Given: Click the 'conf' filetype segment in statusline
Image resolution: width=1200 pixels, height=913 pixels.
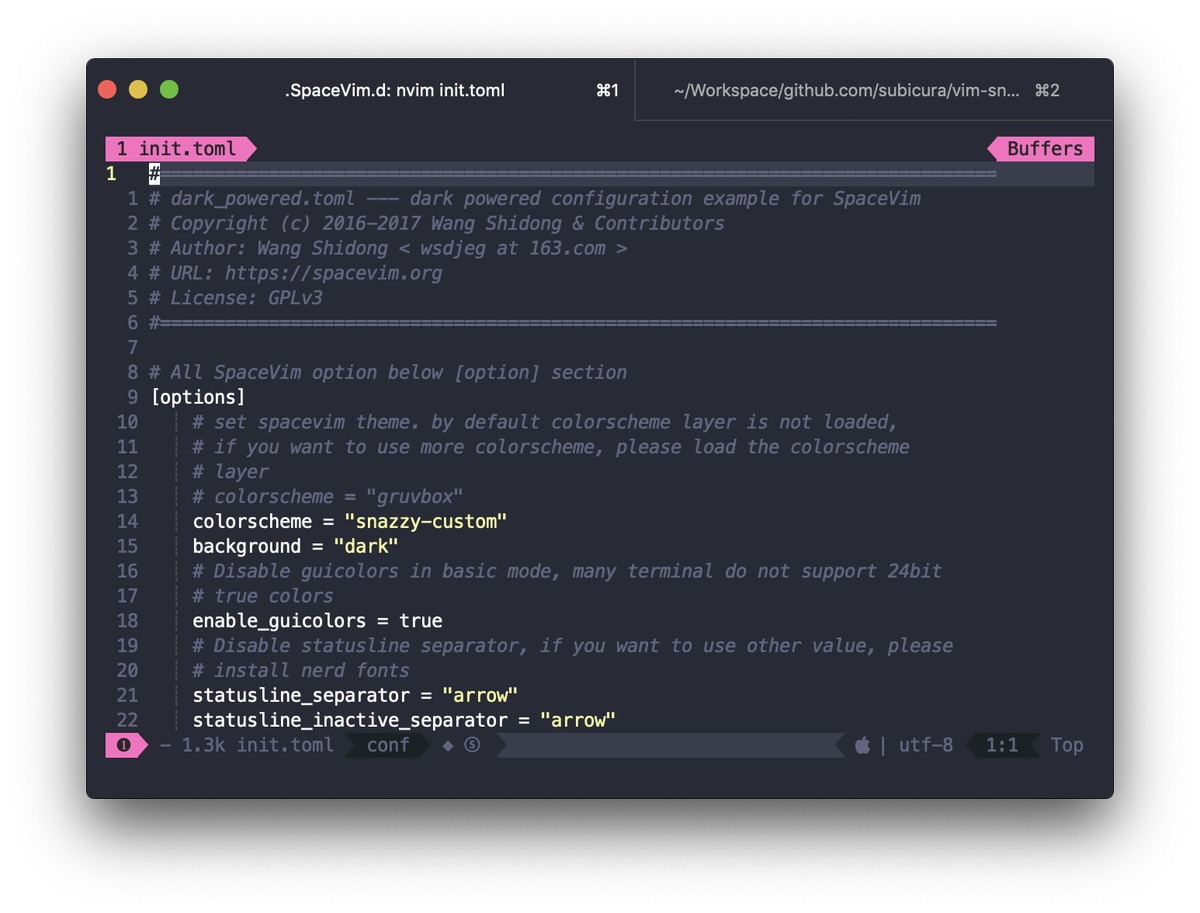Looking at the screenshot, I should tap(388, 745).
